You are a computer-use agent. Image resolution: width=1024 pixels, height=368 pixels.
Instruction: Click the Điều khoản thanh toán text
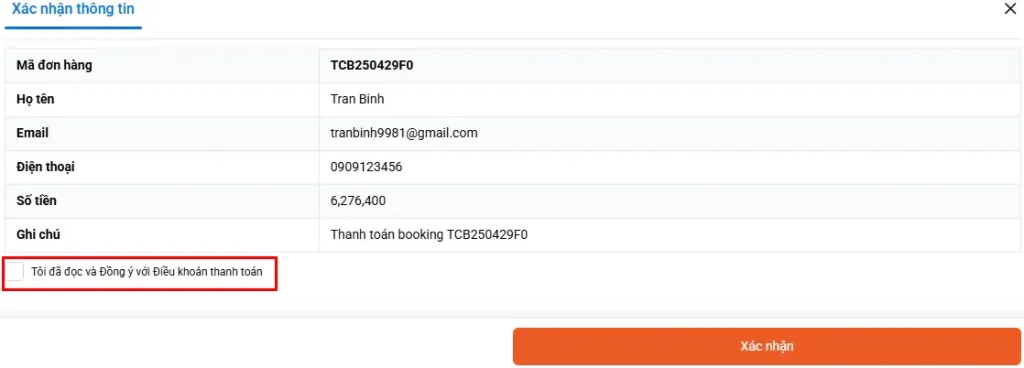click(208, 272)
